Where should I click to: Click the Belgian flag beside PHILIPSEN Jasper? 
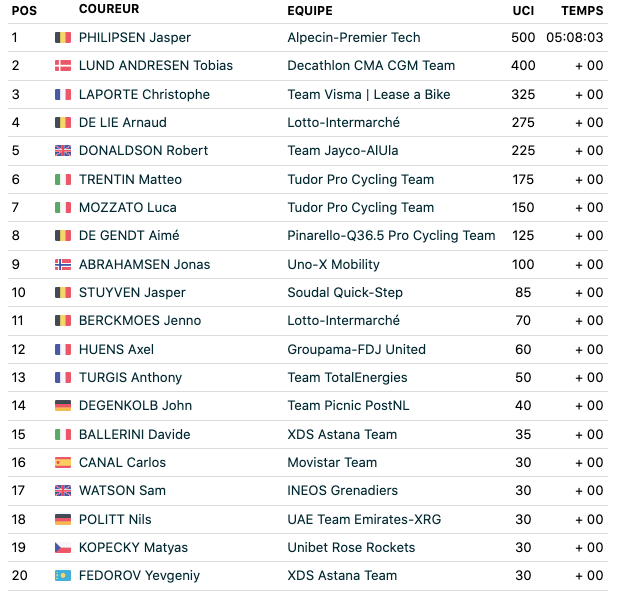pyautogui.click(x=63, y=38)
